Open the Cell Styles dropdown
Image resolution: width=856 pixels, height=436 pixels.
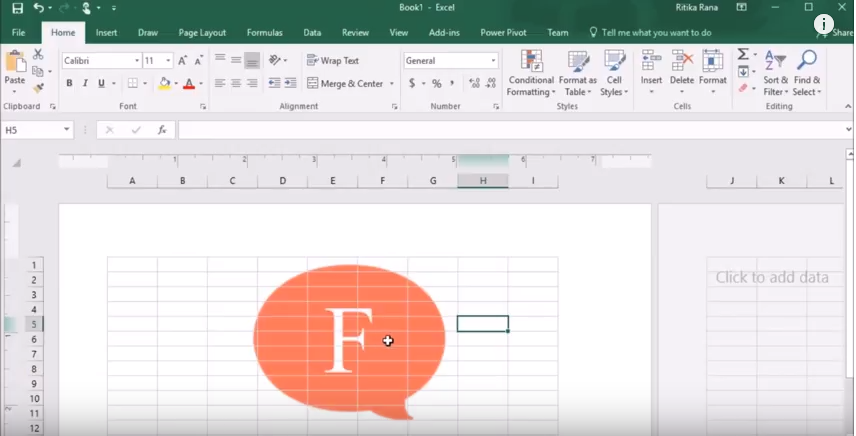point(614,73)
